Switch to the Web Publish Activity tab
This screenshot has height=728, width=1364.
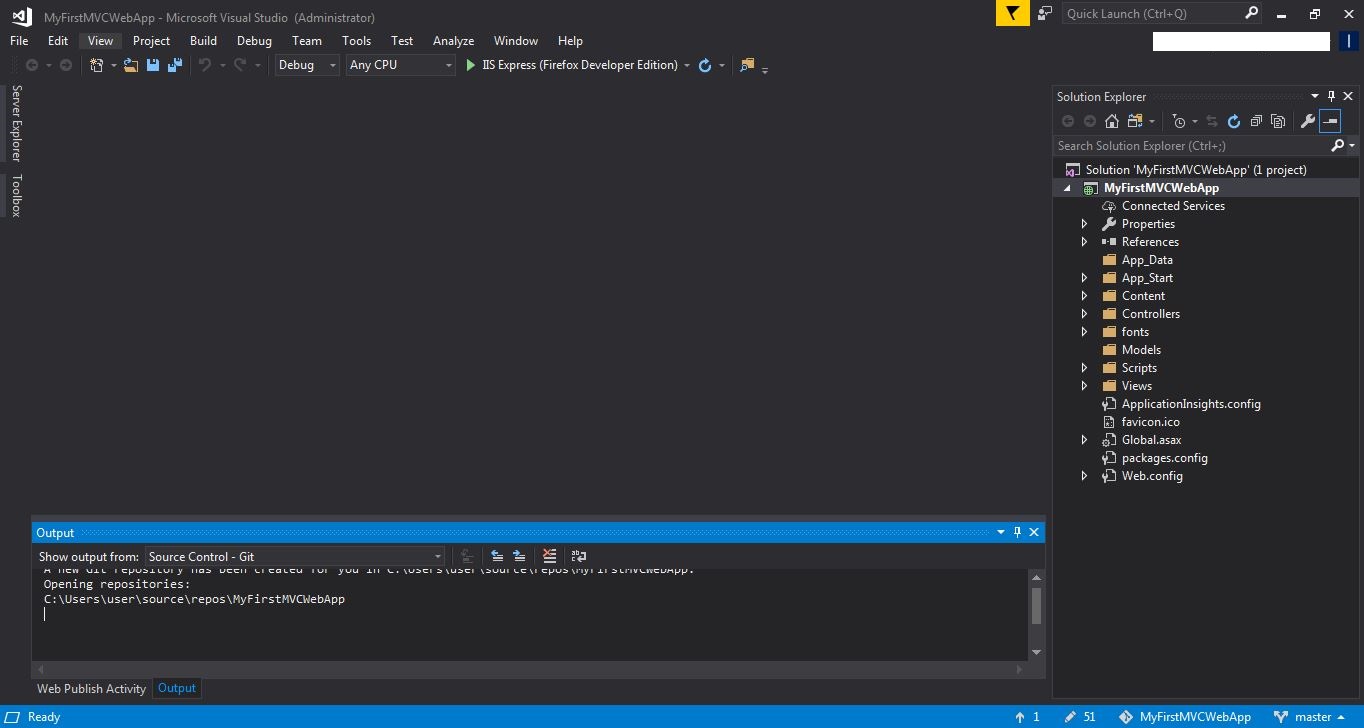[x=91, y=688]
